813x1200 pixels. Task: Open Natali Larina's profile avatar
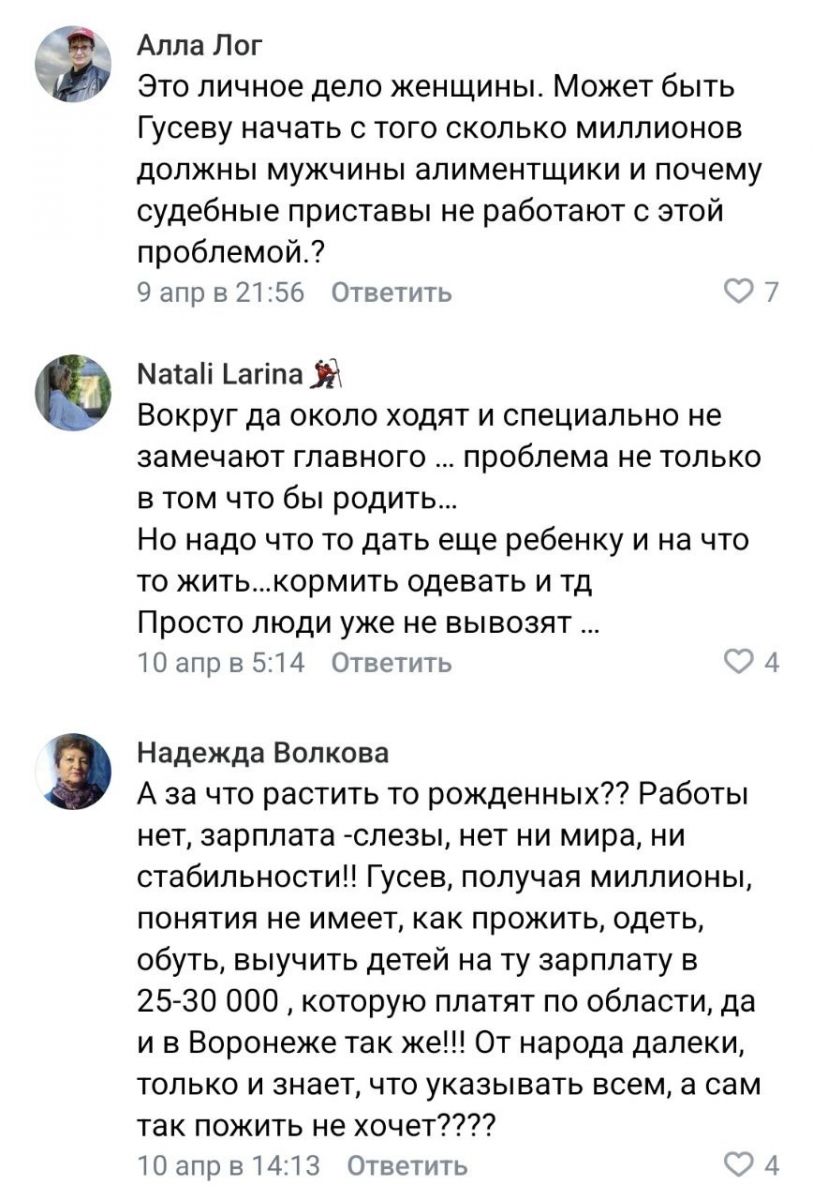pos(73,391)
